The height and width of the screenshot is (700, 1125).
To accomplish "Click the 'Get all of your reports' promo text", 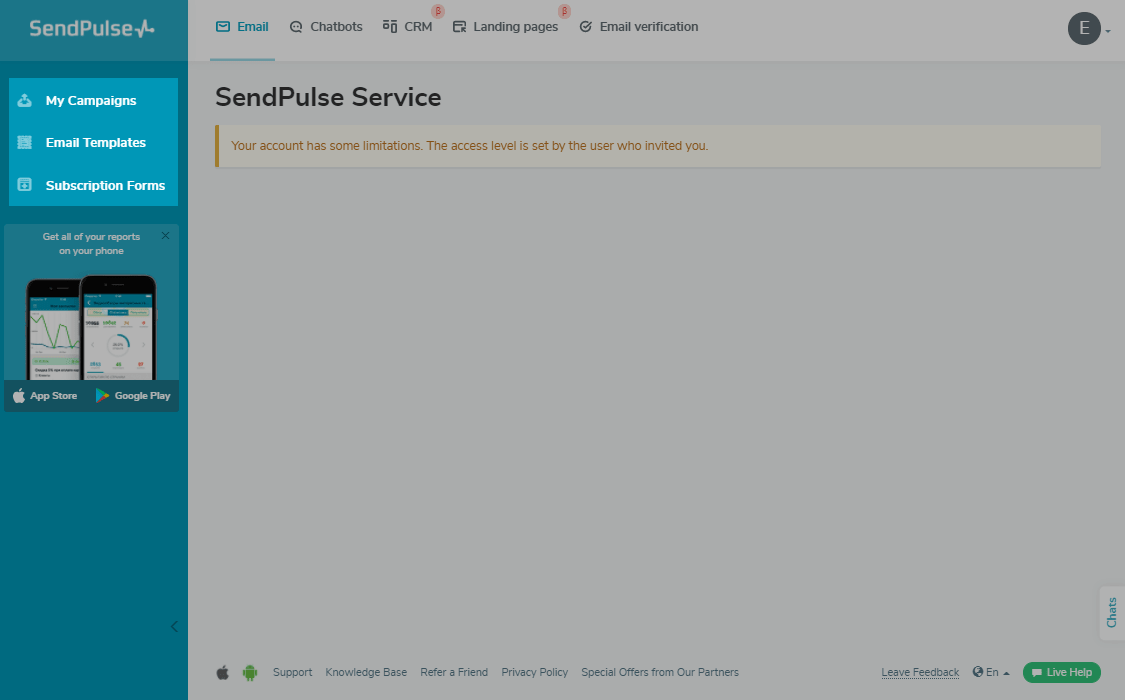I will (91, 244).
